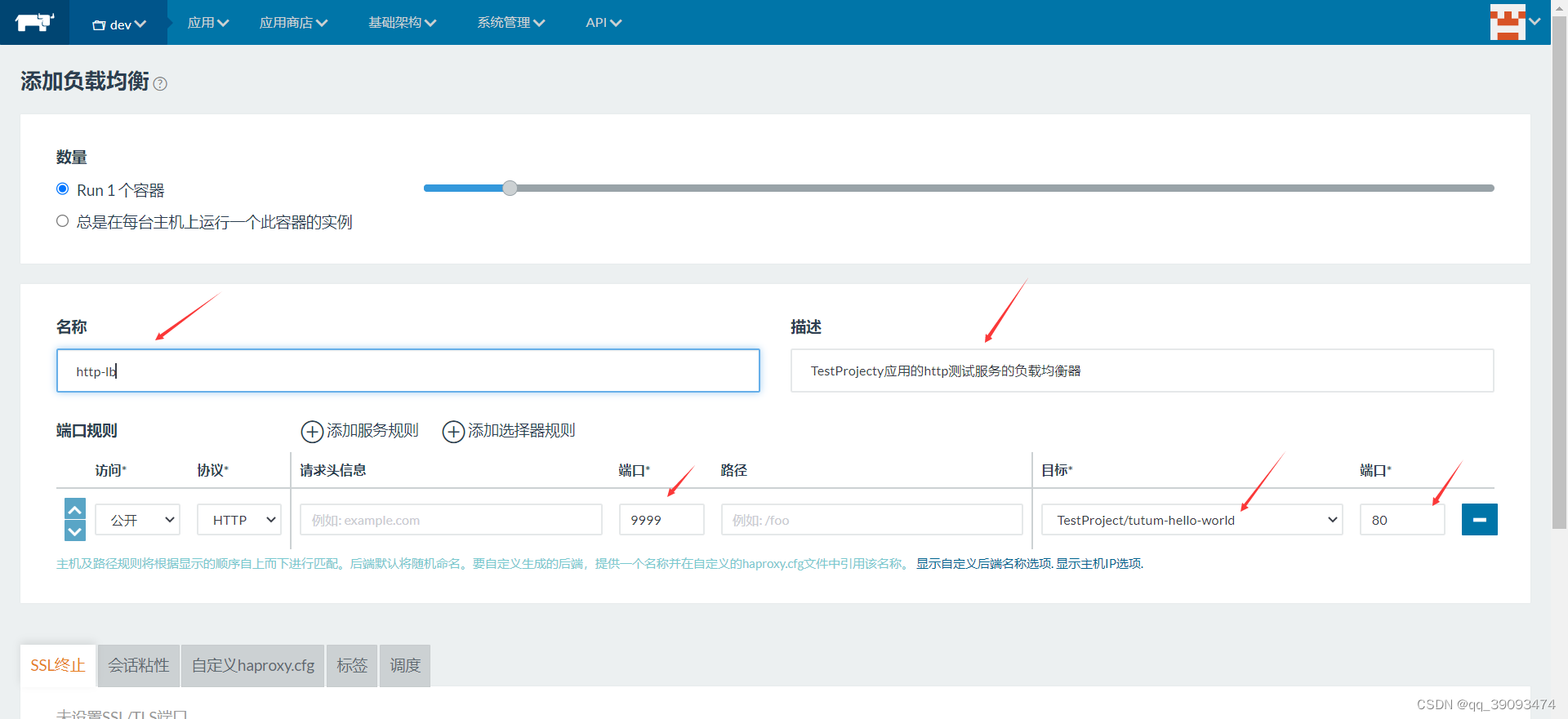Move the port rule up with arrow
Viewport: 1568px width, 719px height.
75,509
